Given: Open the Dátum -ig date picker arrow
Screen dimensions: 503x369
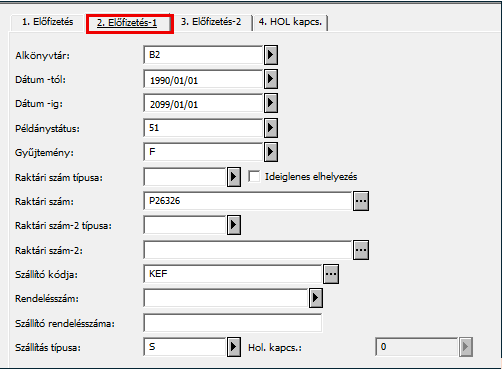Looking at the screenshot, I should [x=271, y=103].
